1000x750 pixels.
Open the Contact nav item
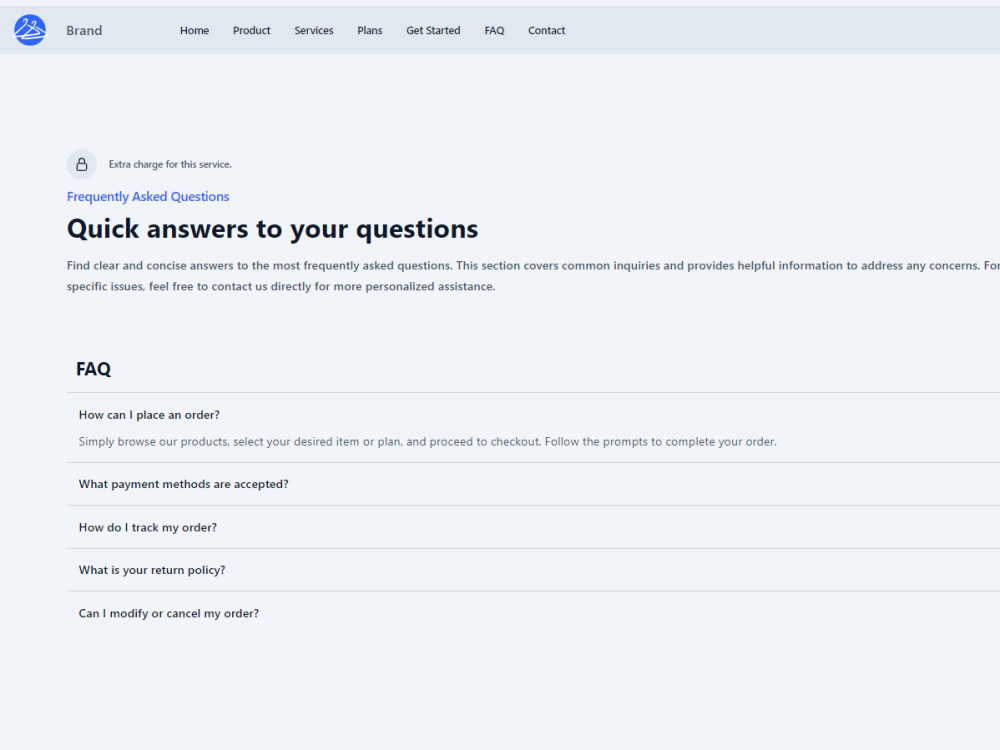(x=547, y=31)
